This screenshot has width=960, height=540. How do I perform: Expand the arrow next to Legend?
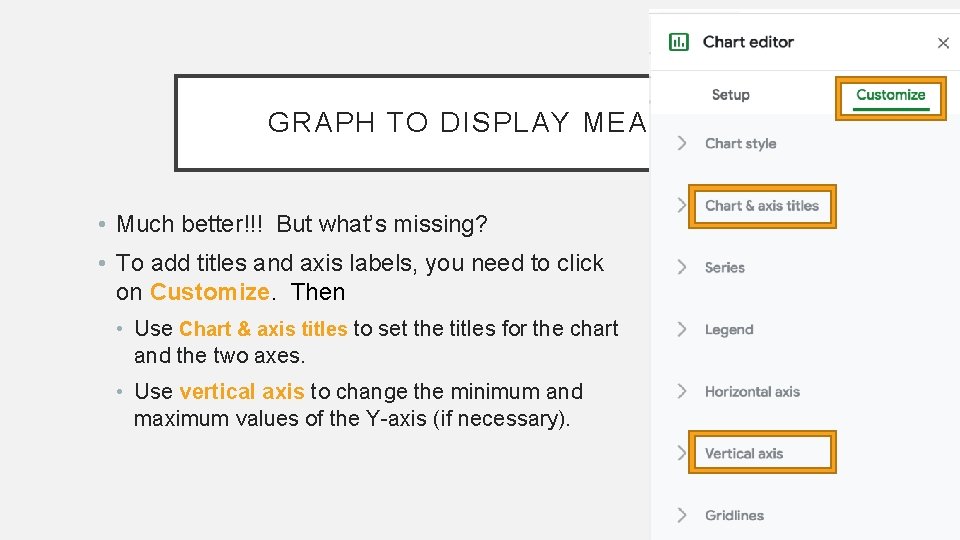(x=682, y=329)
